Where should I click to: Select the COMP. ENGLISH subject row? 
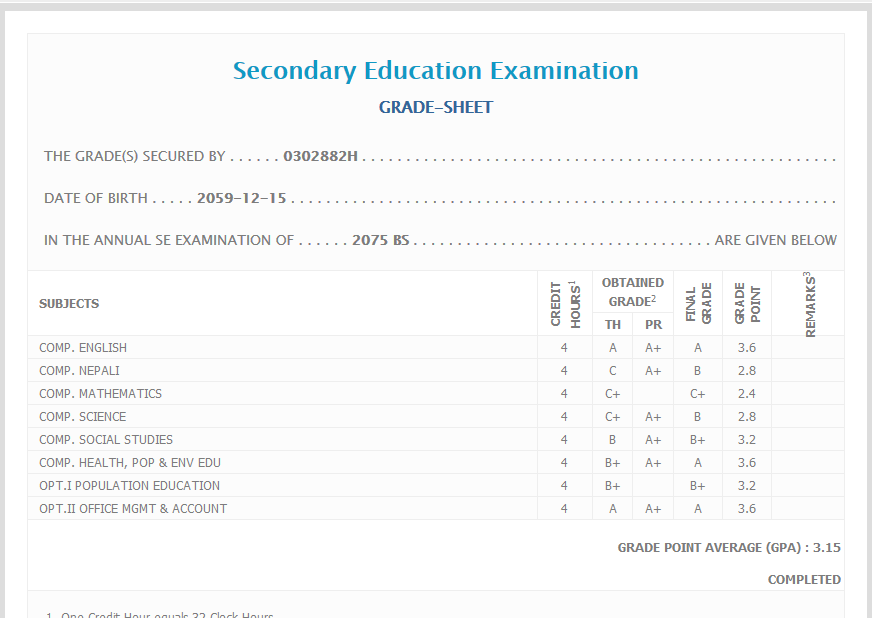(x=83, y=348)
